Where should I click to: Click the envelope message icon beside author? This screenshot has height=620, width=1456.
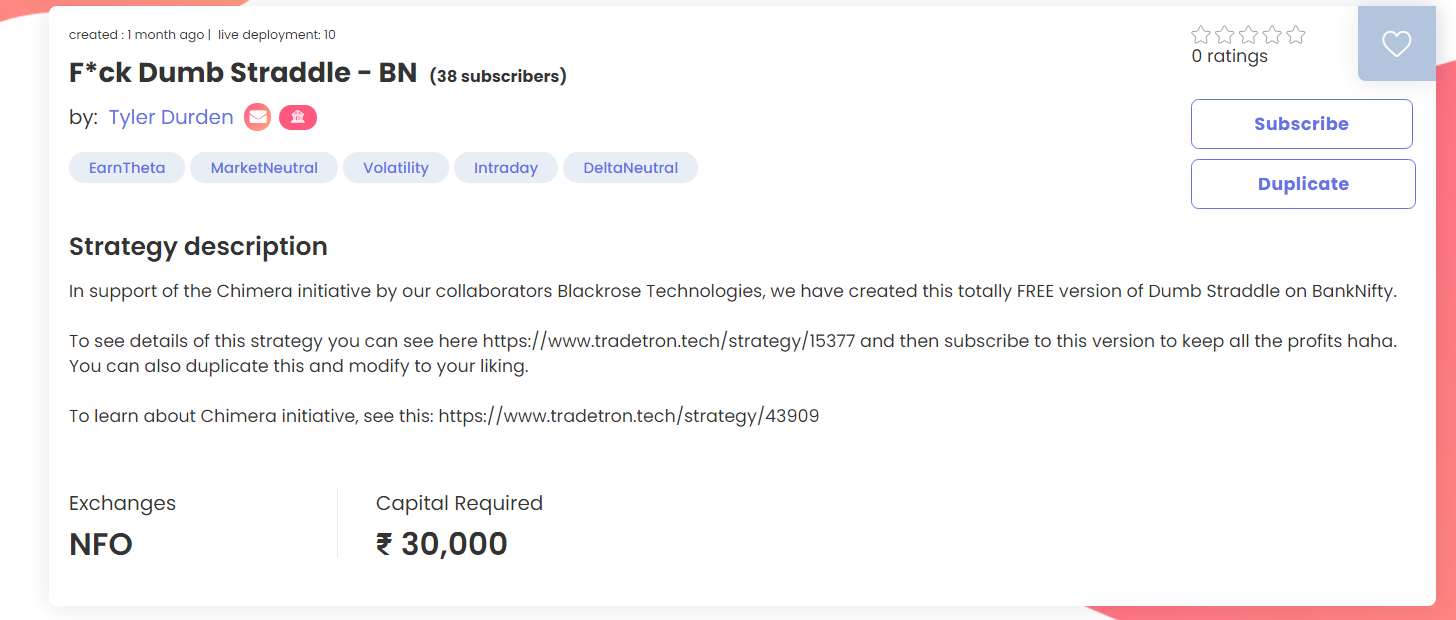258,117
